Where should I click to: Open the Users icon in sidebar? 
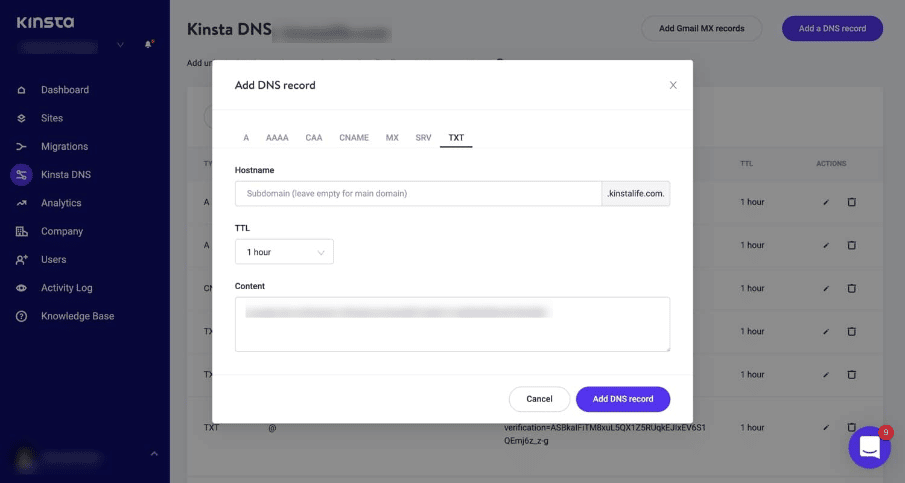click(21, 260)
